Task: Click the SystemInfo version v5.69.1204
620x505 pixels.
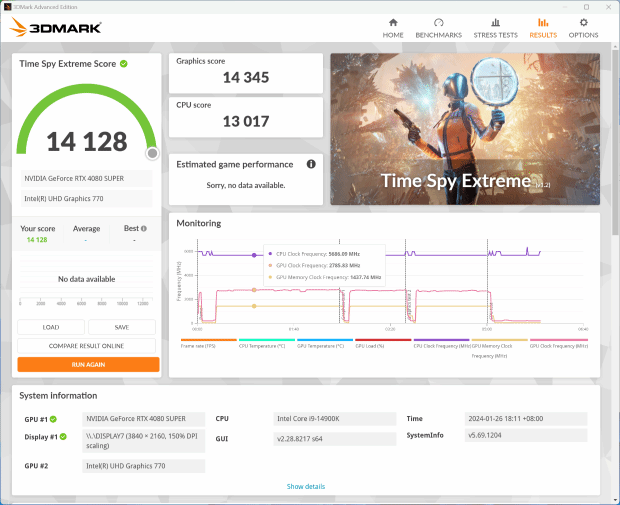Action: coord(526,435)
